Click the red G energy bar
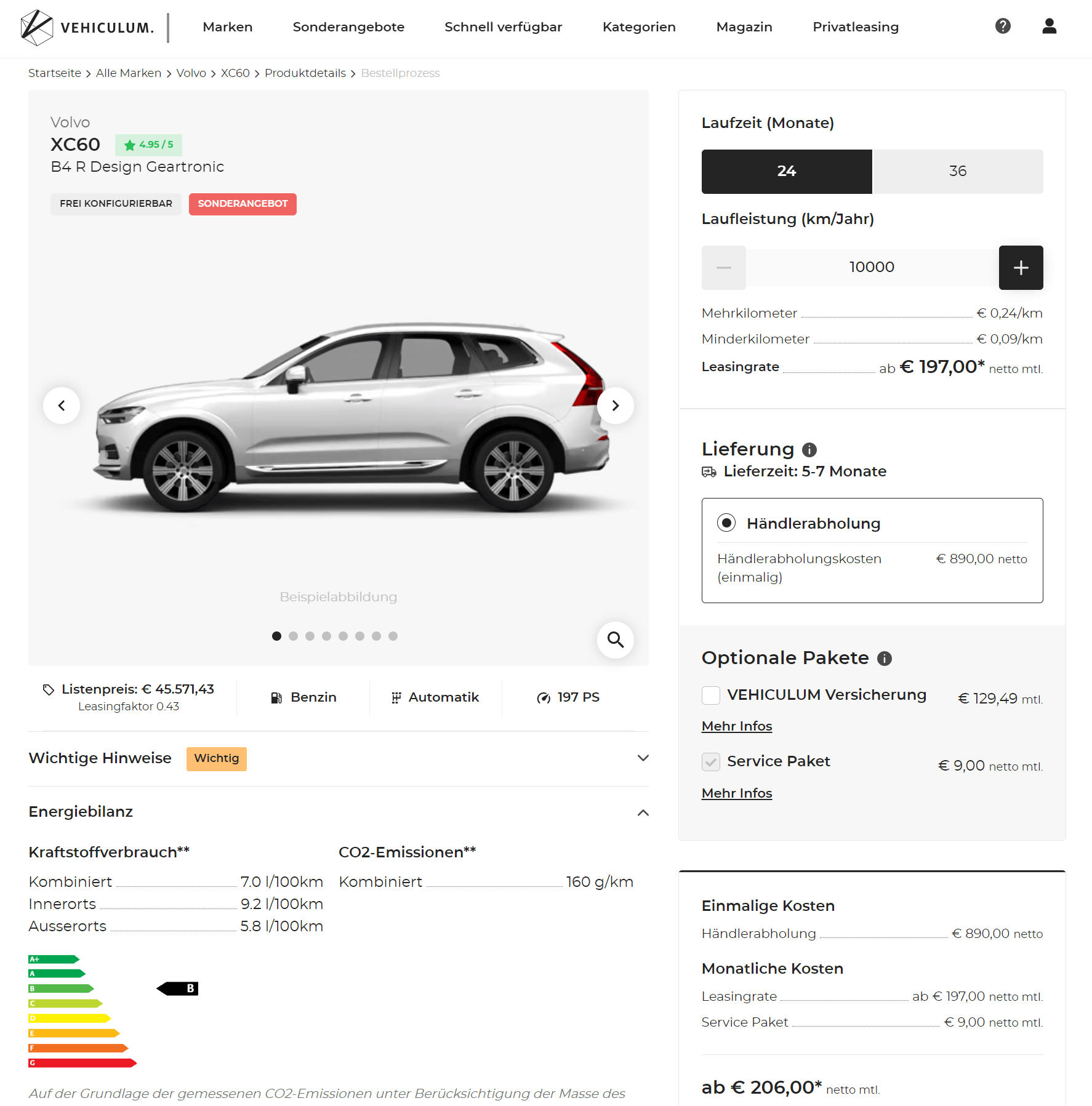The image size is (1092, 1106). pyautogui.click(x=82, y=1063)
